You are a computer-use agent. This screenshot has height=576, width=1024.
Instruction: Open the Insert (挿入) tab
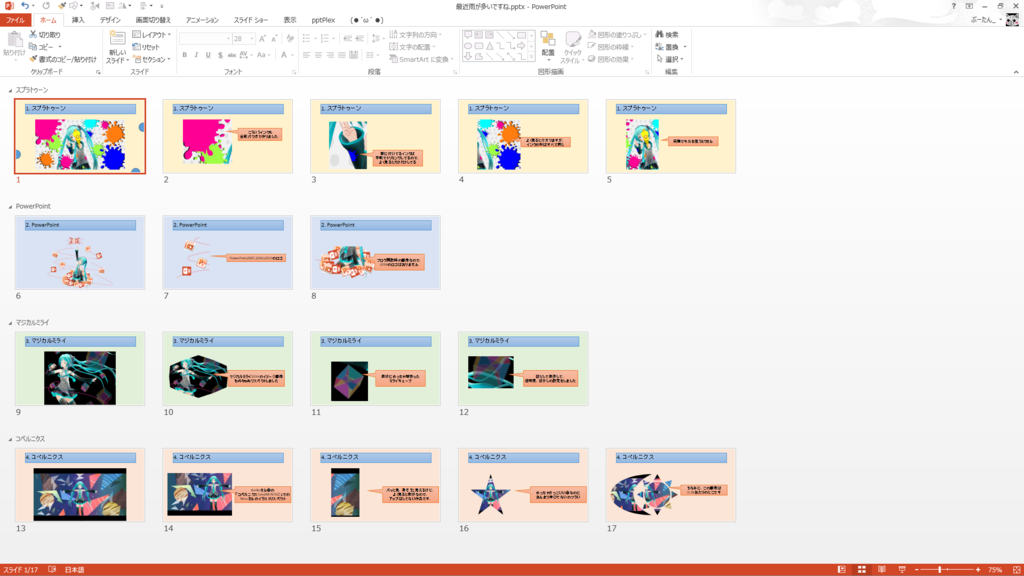[78, 20]
